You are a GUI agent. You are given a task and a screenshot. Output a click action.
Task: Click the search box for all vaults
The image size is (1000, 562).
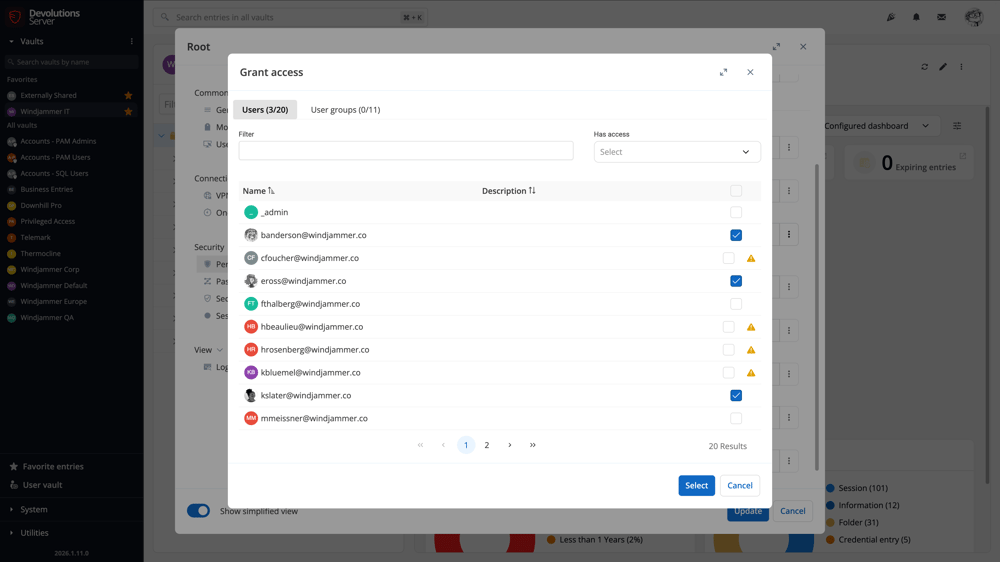[290, 17]
